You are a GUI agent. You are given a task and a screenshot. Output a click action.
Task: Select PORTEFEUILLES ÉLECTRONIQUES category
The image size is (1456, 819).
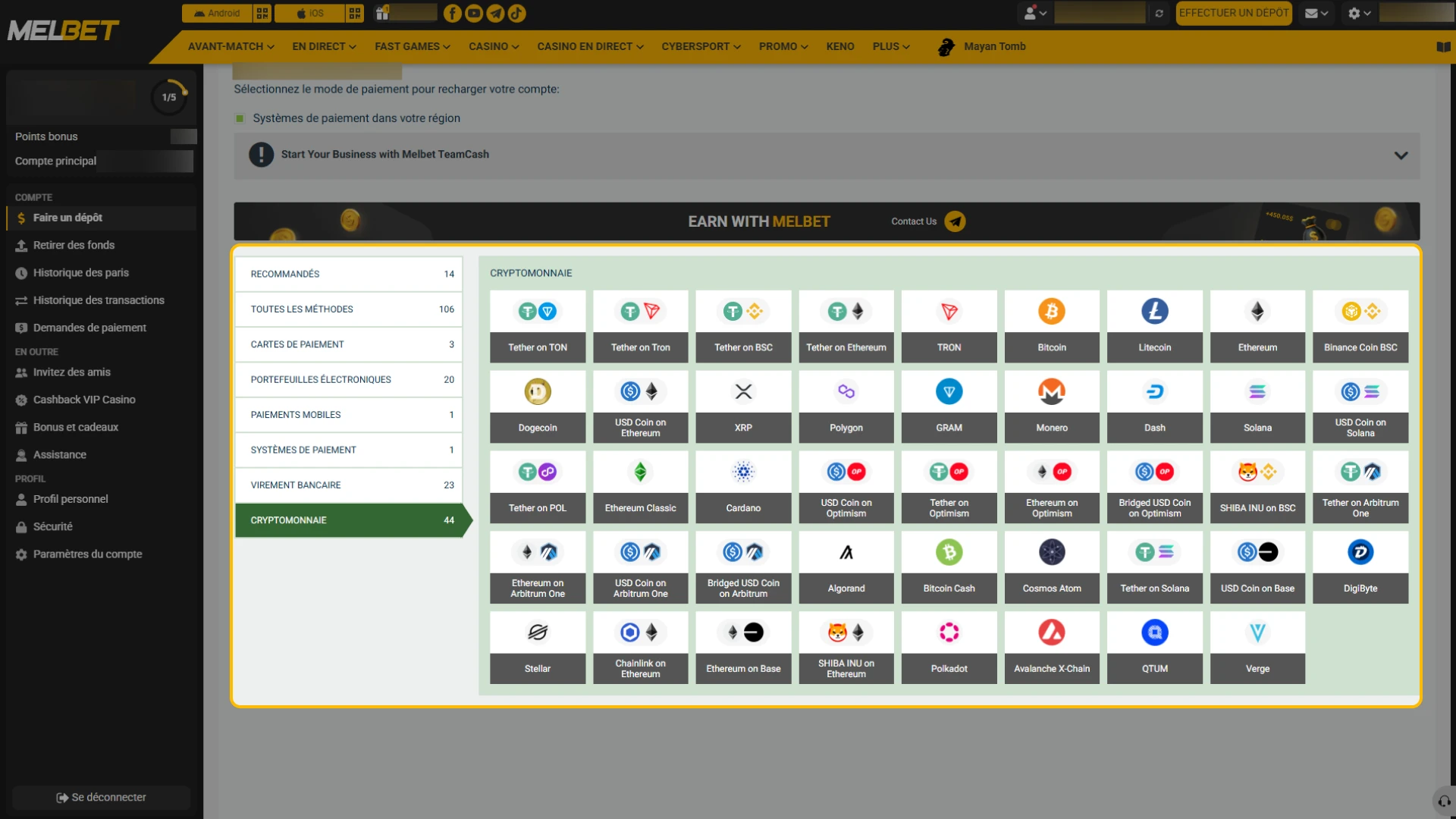[x=348, y=379]
